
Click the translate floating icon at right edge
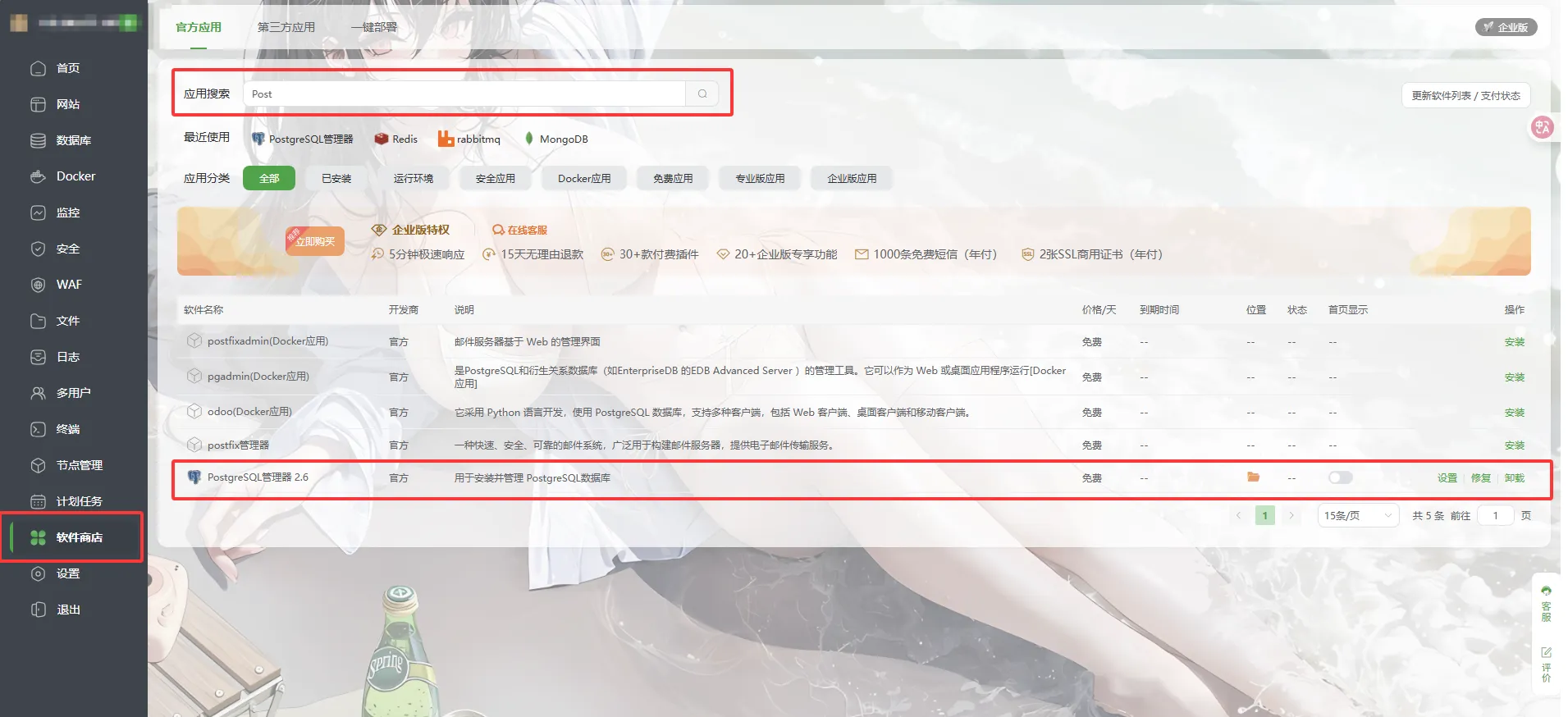(1543, 127)
